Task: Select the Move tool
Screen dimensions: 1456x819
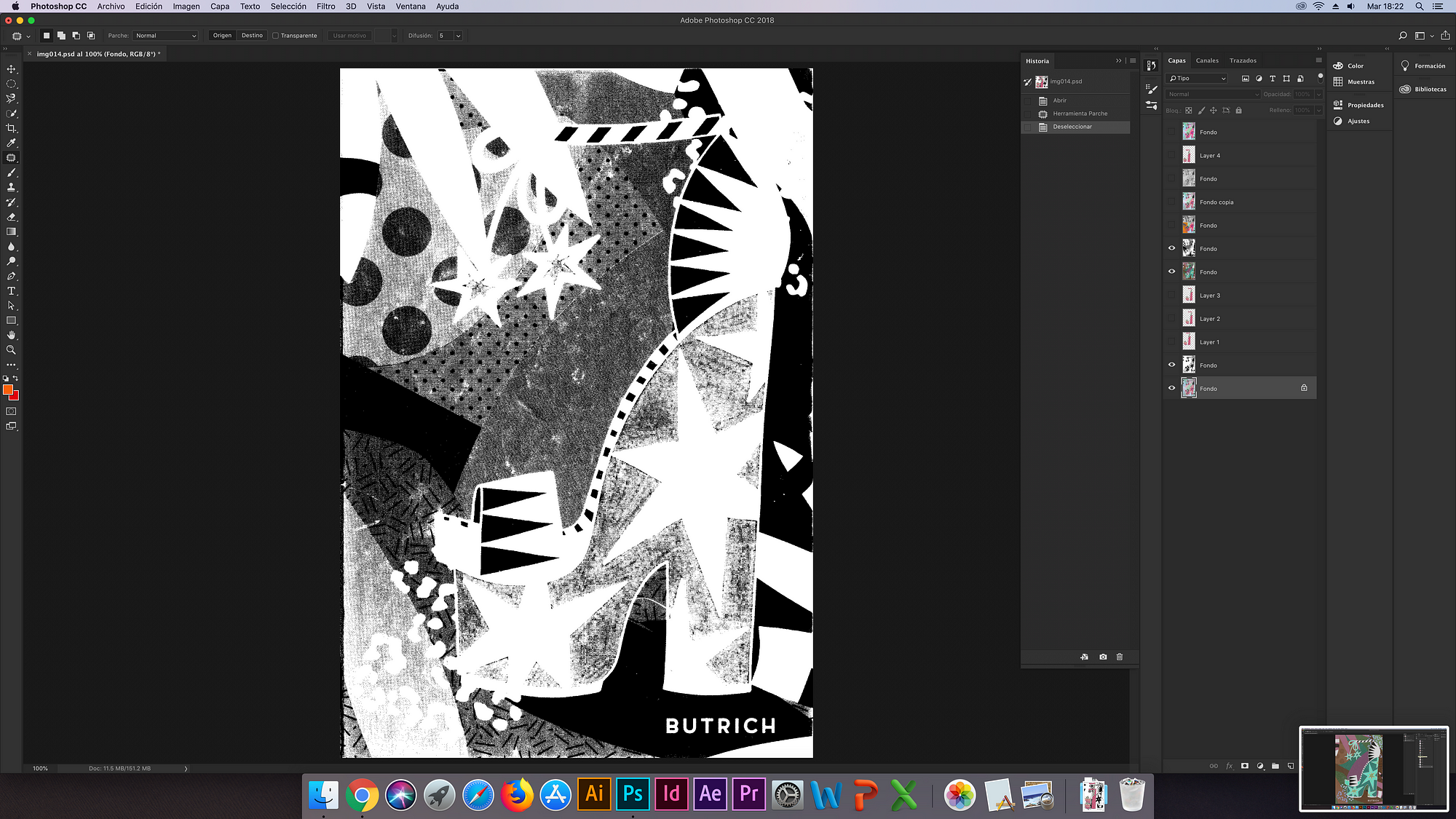Action: tap(11, 69)
